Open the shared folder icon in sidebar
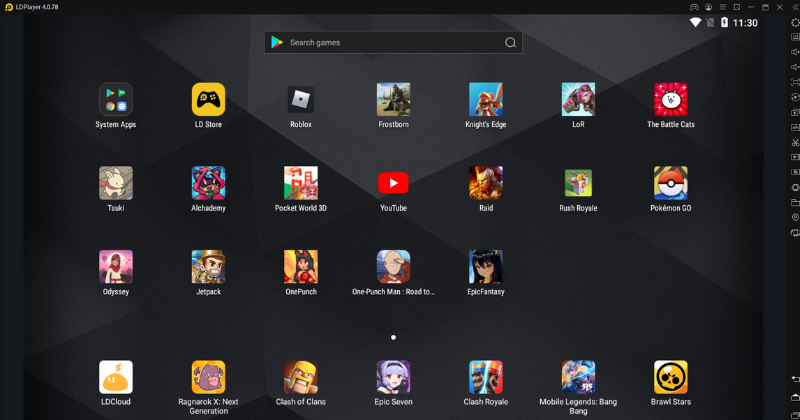800x420 pixels. (795, 203)
